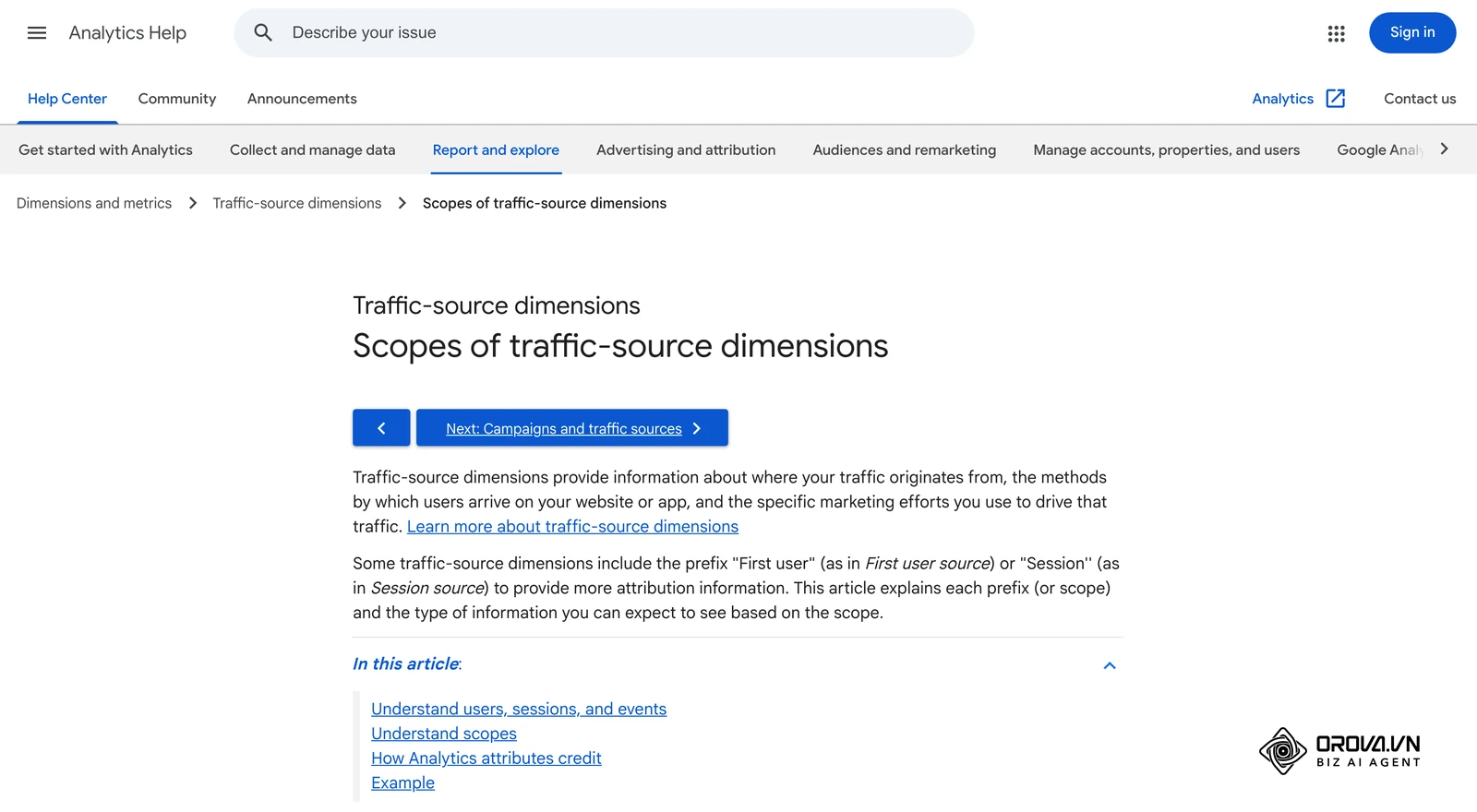
Task: Open Dimensions and metrics breadcrumb
Action: [94, 203]
